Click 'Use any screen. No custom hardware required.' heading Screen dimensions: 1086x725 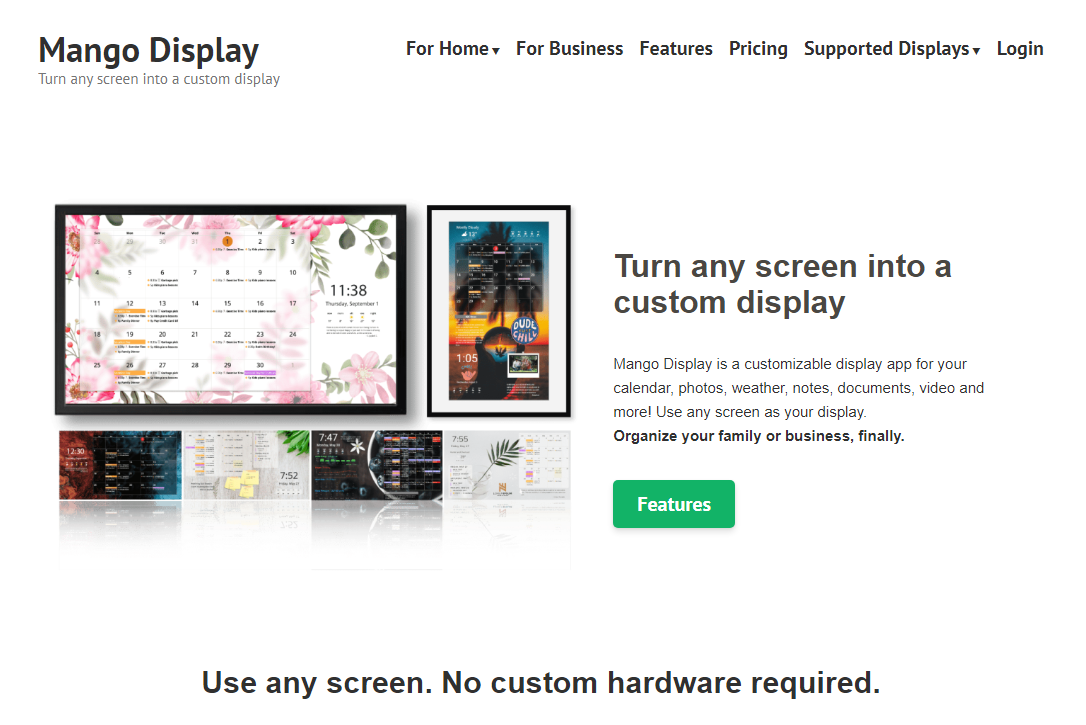click(x=541, y=683)
